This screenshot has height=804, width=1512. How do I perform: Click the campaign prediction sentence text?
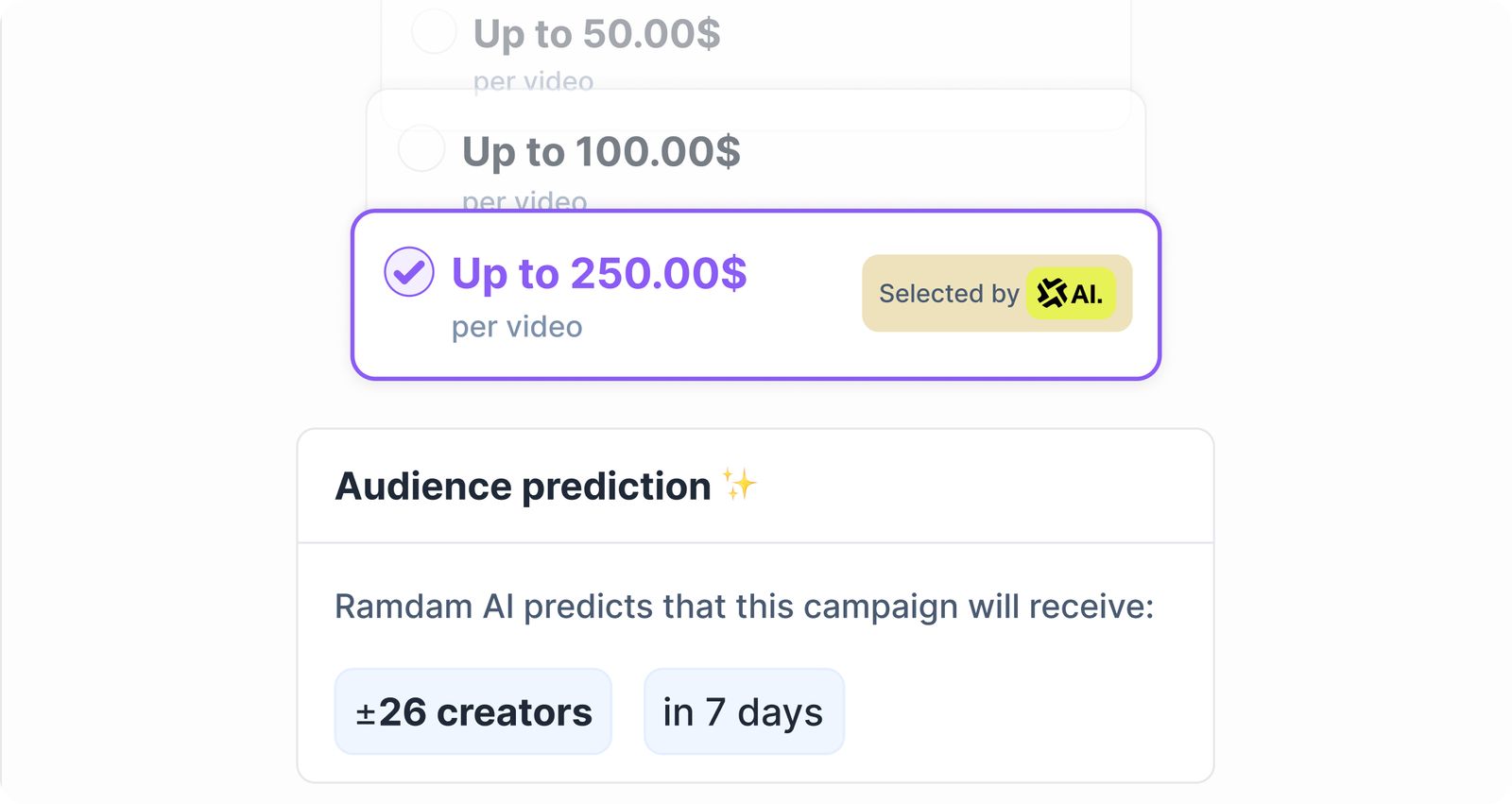click(745, 607)
